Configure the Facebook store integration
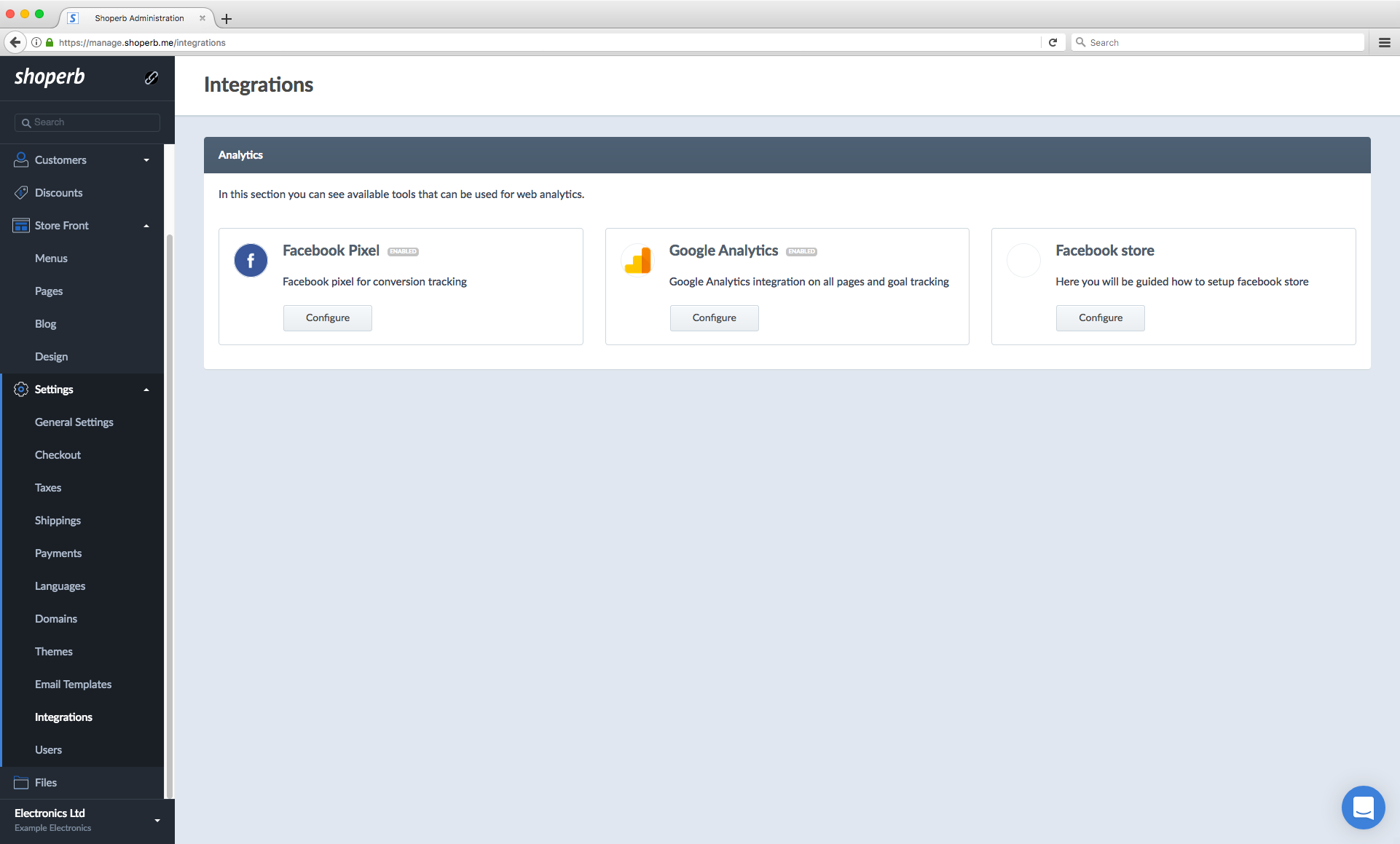Viewport: 1400px width, 844px height. click(x=1100, y=318)
